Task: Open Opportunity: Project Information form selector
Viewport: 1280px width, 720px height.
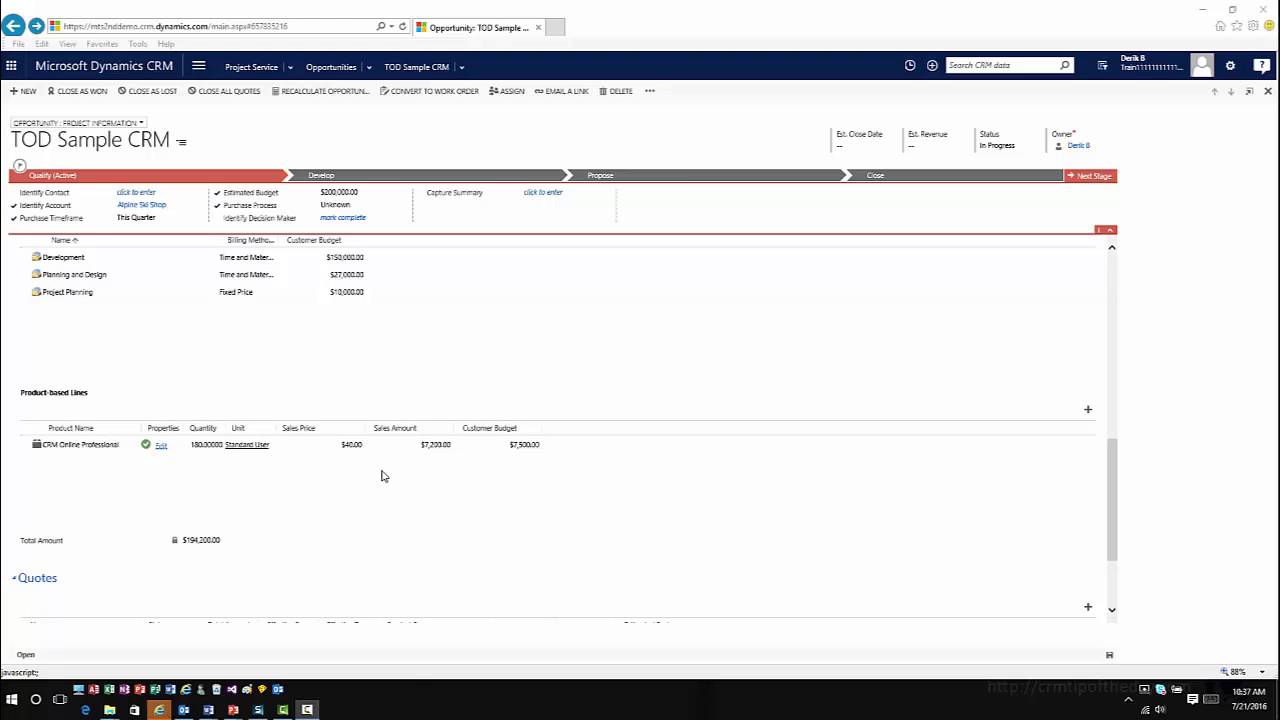Action: (x=78, y=123)
